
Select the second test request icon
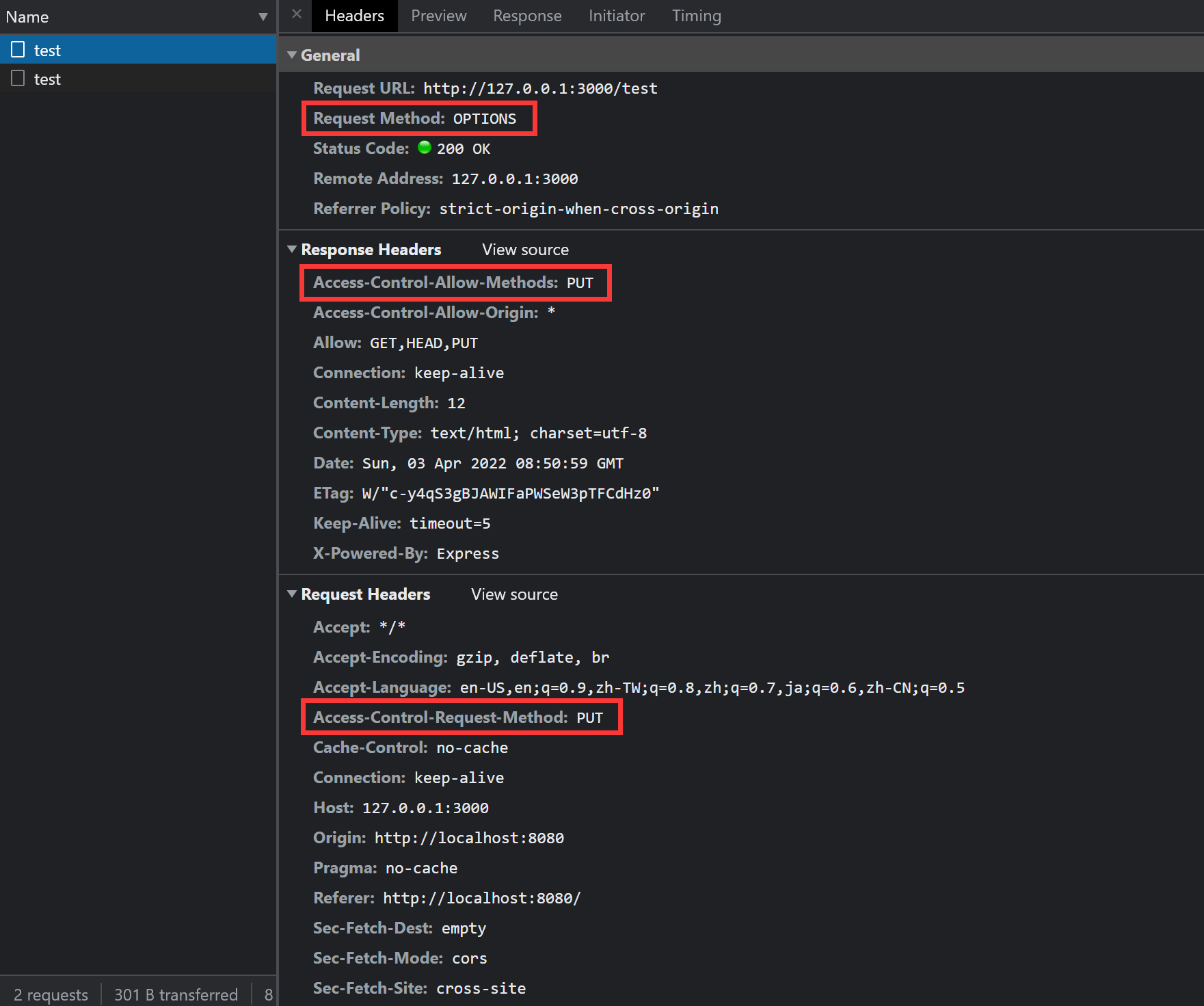click(x=18, y=79)
